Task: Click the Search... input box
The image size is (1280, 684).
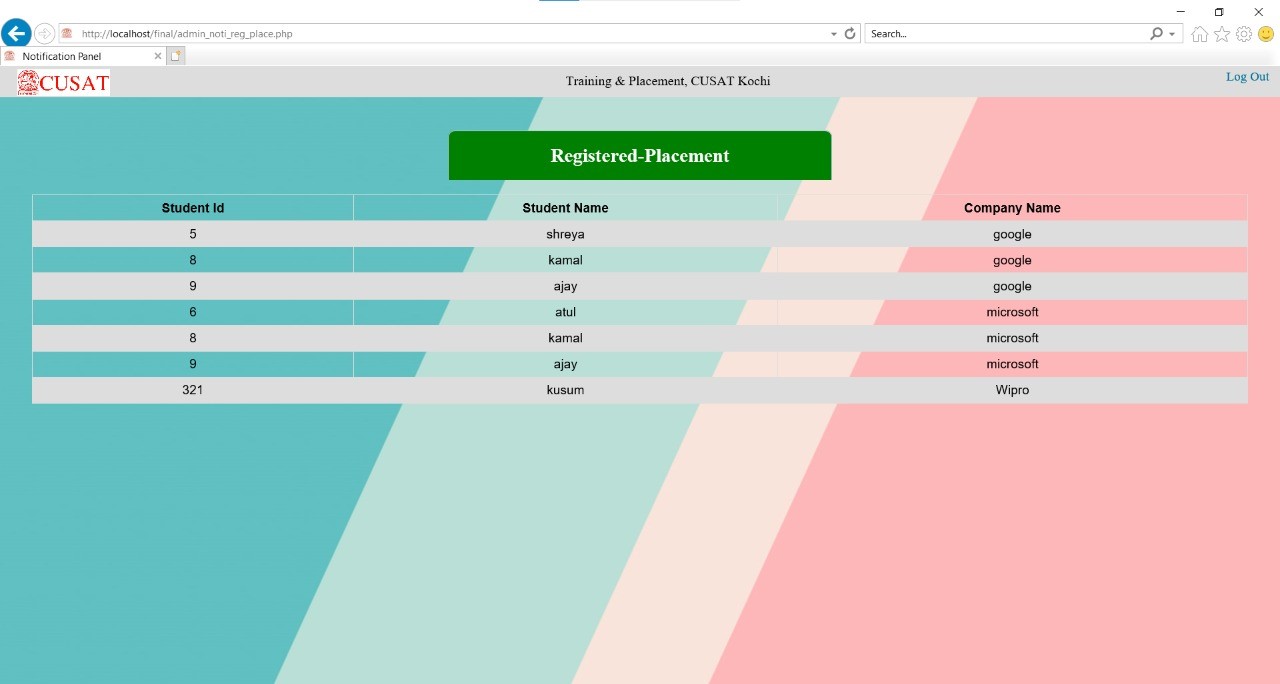Action: (x=1007, y=33)
